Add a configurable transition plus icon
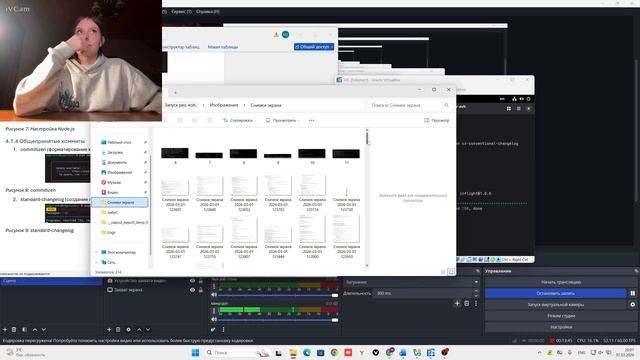This screenshot has height=360, width=640. tap(457, 303)
